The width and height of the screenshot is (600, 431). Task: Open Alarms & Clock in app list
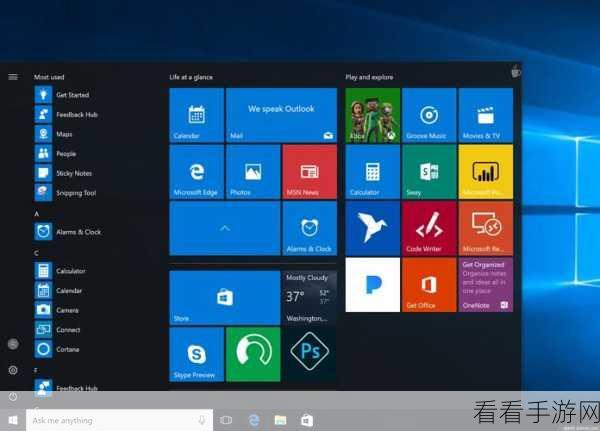point(68,232)
